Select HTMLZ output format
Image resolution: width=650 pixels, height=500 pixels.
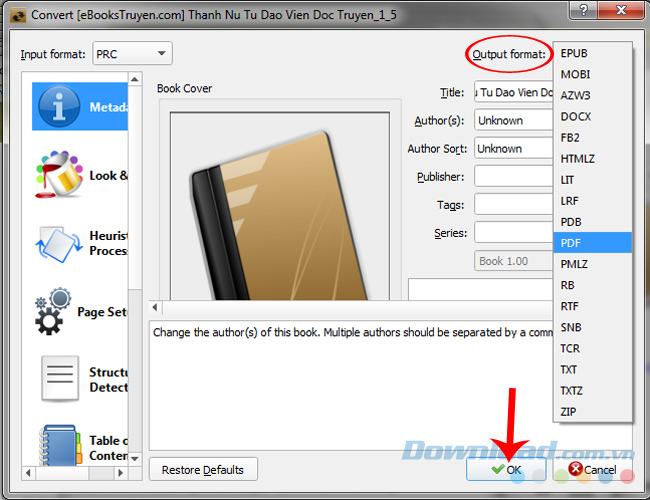tap(592, 159)
